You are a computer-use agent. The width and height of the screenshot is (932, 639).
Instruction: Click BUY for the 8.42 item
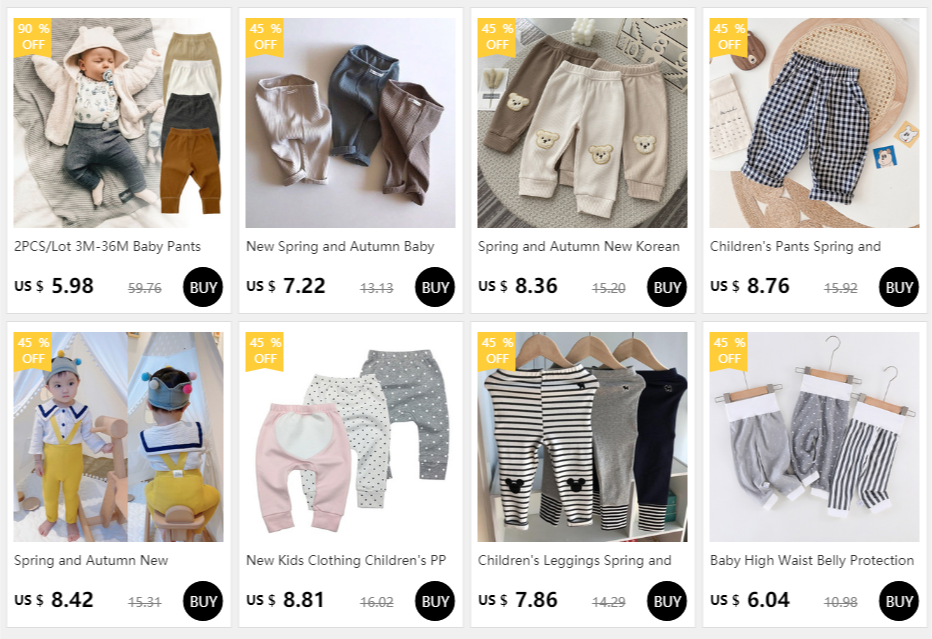(203, 601)
